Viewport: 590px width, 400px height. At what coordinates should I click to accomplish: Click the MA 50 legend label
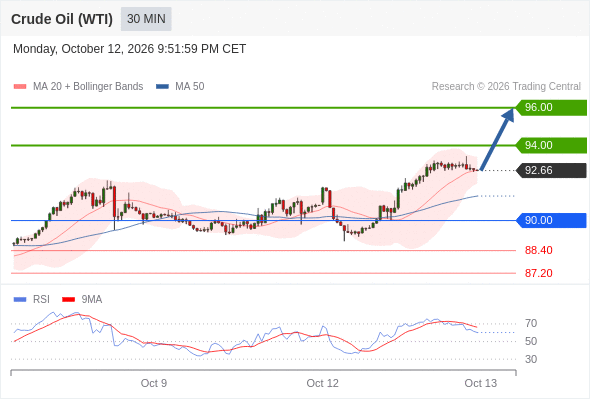[x=190, y=87]
